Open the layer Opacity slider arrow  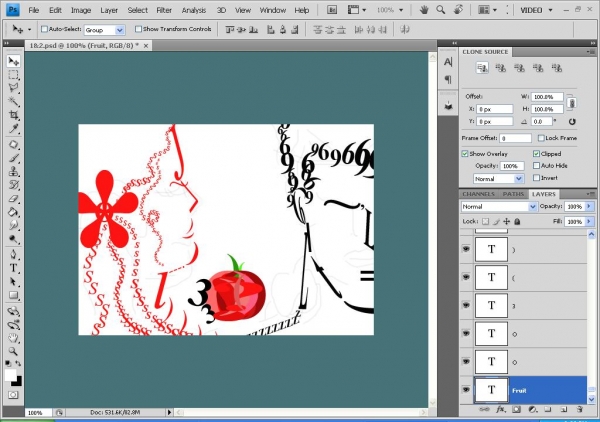[589, 206]
